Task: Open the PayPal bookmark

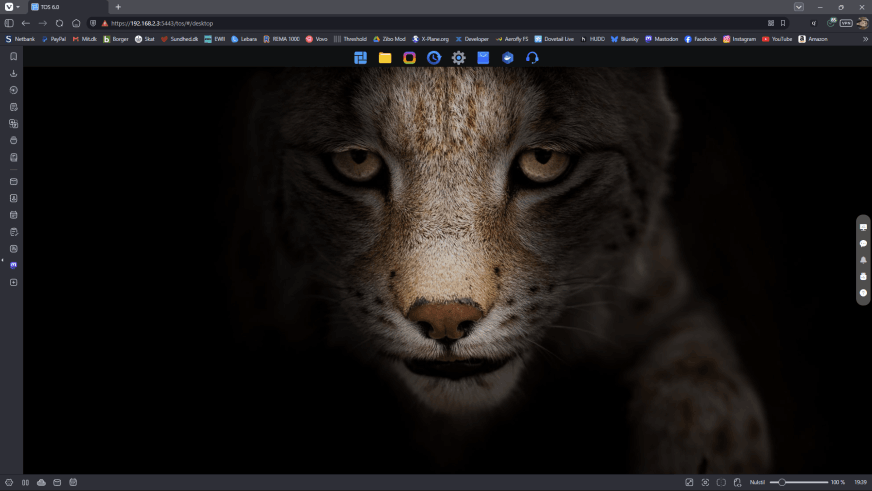Action: tap(53, 39)
